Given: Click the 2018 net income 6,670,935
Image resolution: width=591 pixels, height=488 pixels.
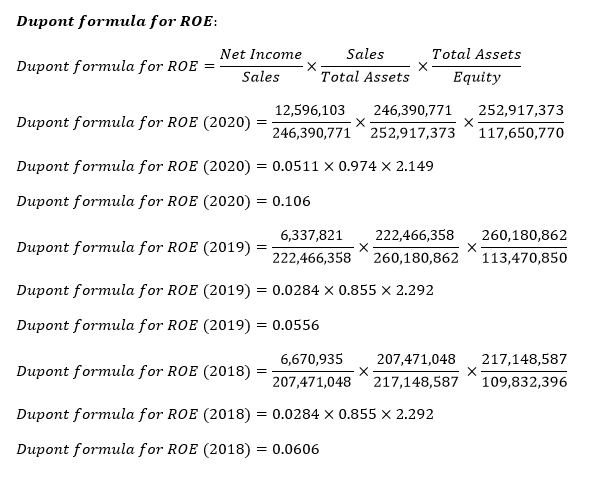Looking at the screenshot, I should point(311,360).
